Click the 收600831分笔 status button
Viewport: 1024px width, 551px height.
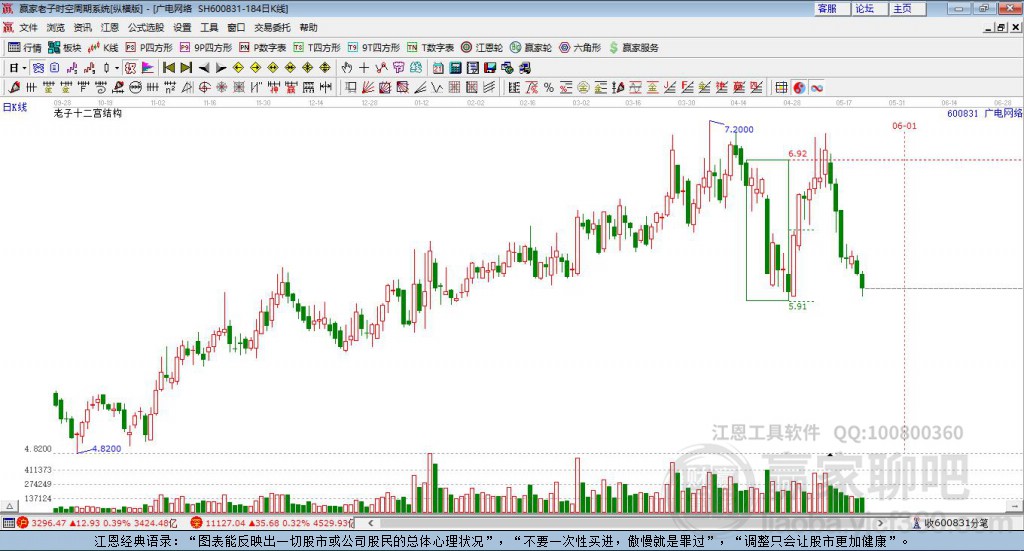pos(951,523)
